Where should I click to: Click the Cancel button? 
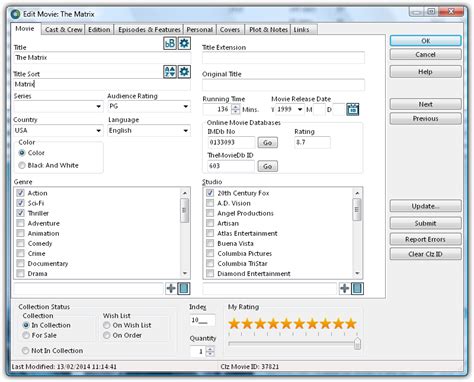426,55
